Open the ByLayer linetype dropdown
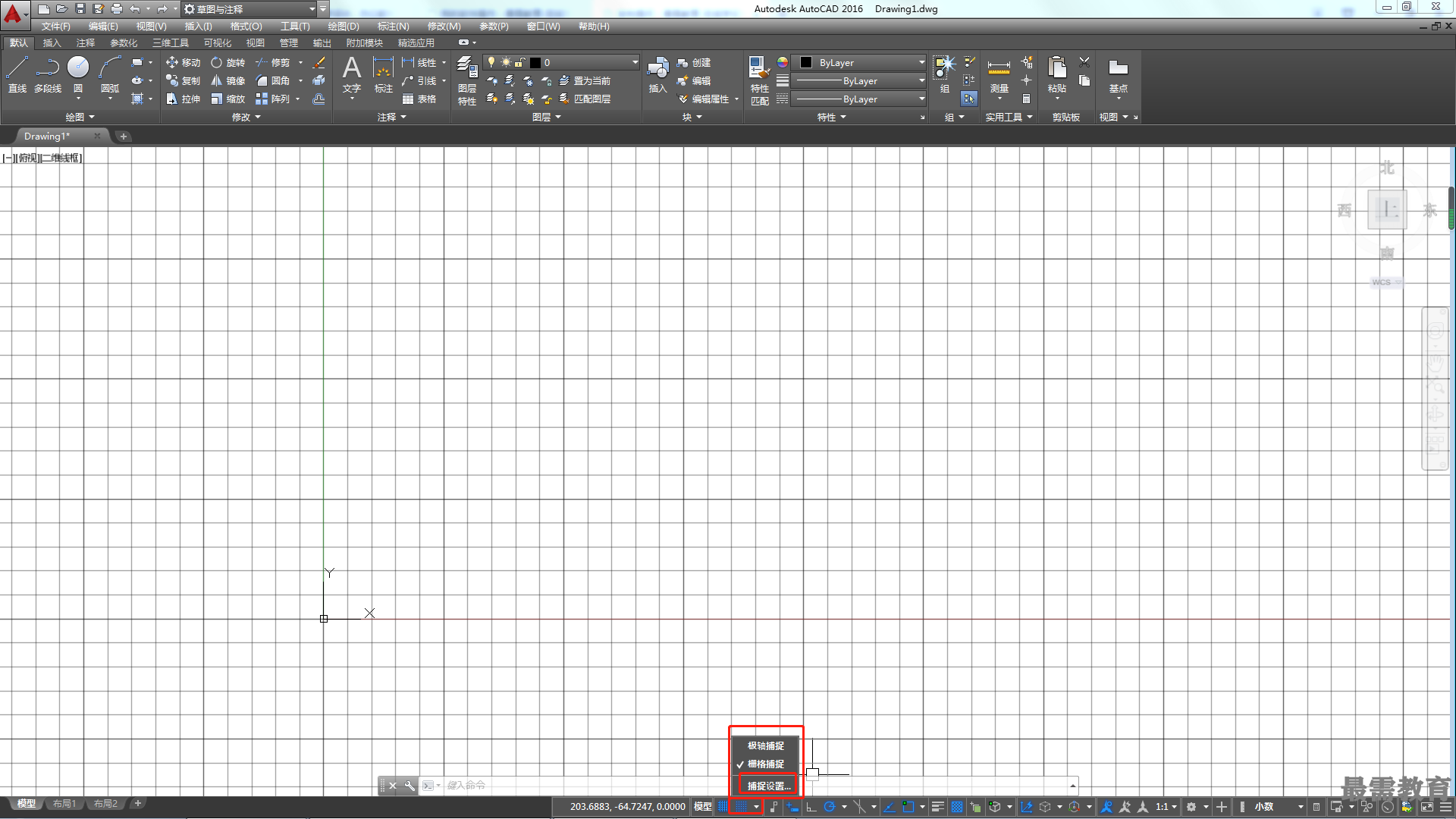Viewport: 1456px width, 819px height. 860,99
